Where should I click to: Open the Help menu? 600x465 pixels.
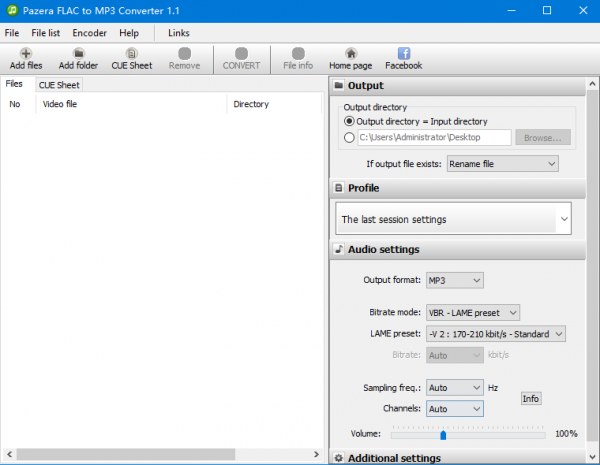click(x=129, y=33)
